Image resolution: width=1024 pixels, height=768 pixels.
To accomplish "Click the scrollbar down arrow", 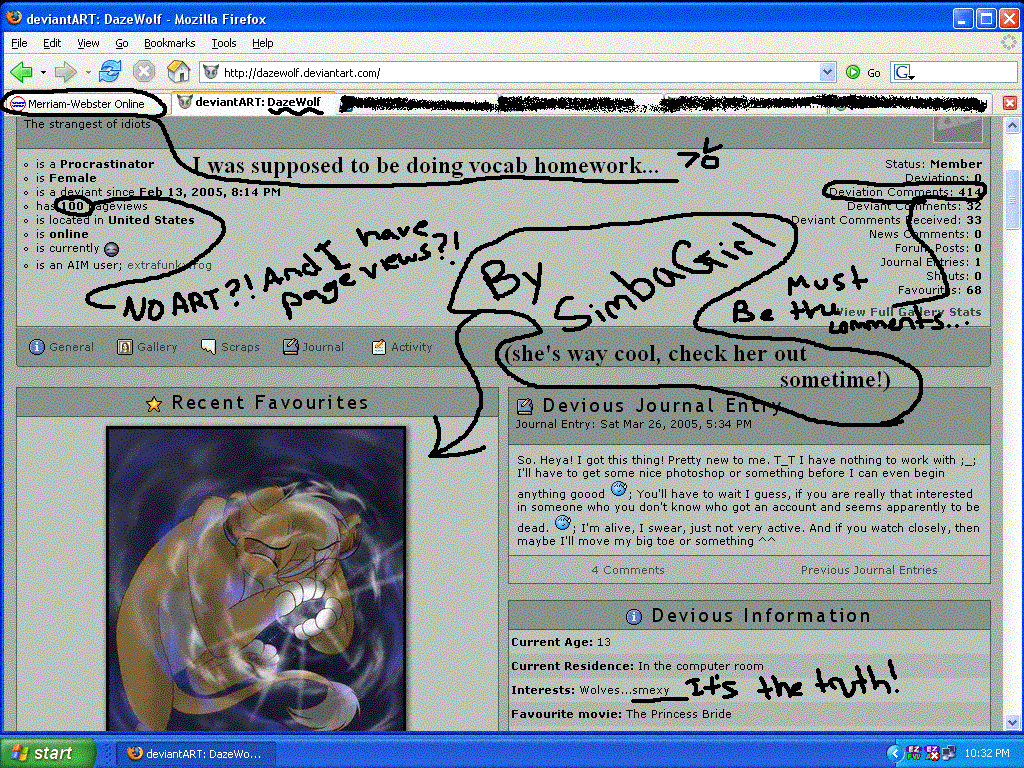I will [1012, 722].
